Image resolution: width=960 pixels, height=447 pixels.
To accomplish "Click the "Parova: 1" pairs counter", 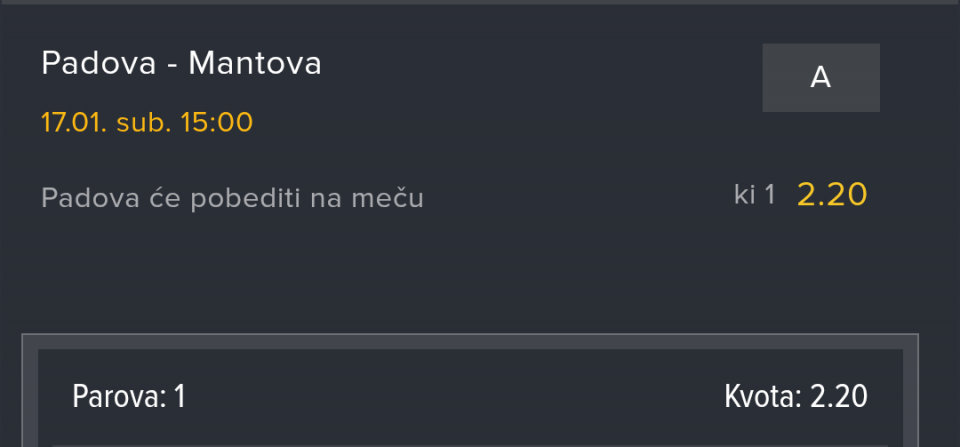I will click(129, 397).
